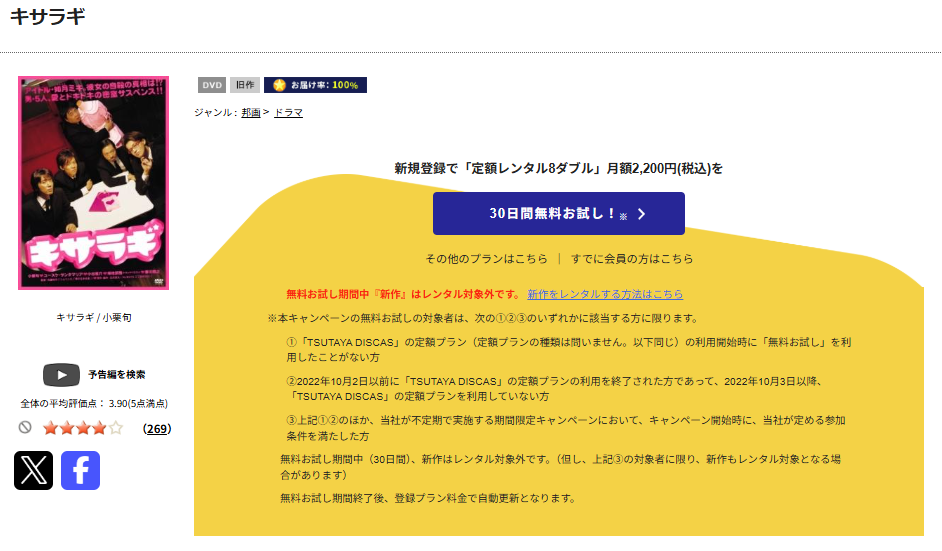The height and width of the screenshot is (551, 942).
Task: Select the fourth rating star
Action: [x=99, y=428]
